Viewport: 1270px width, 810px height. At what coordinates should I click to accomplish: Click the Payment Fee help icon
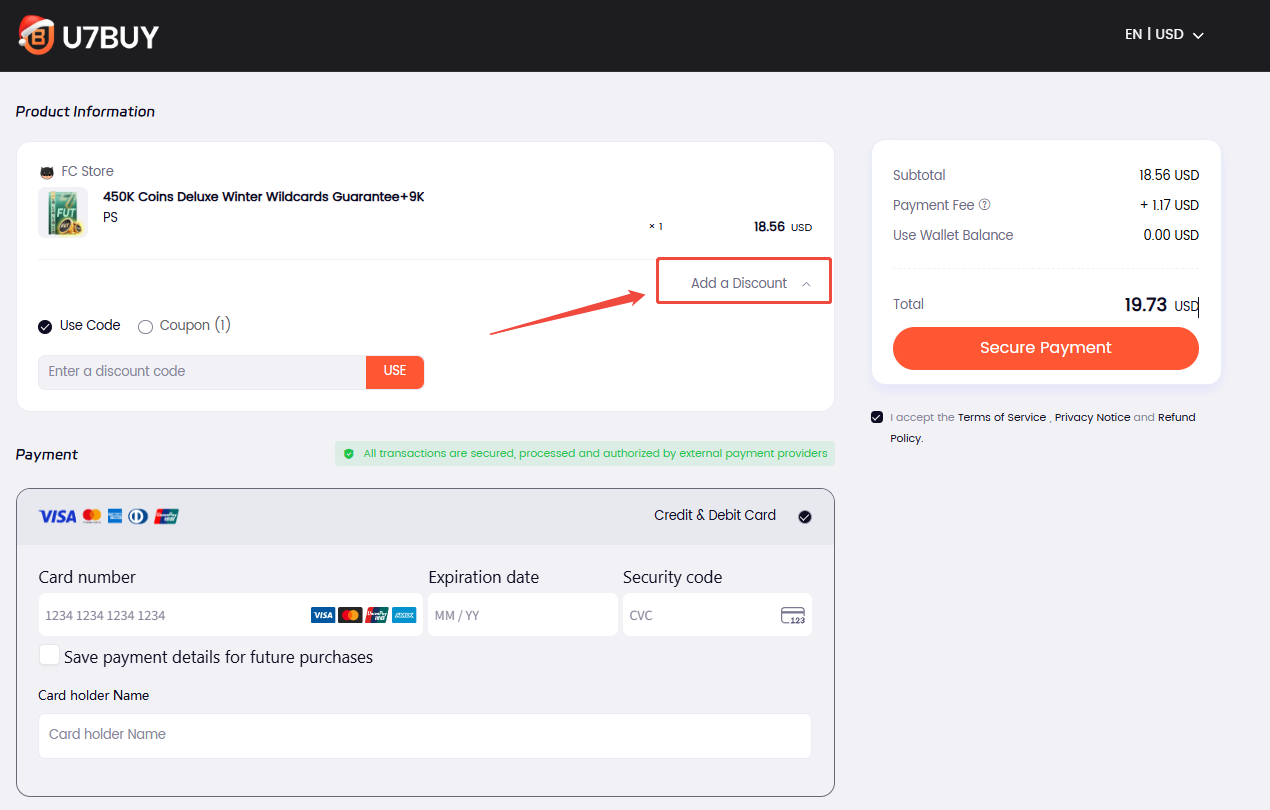coord(984,205)
